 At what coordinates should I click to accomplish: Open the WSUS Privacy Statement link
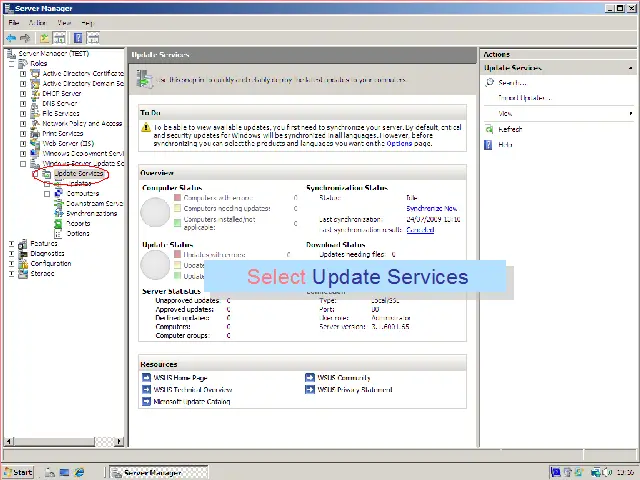355,390
